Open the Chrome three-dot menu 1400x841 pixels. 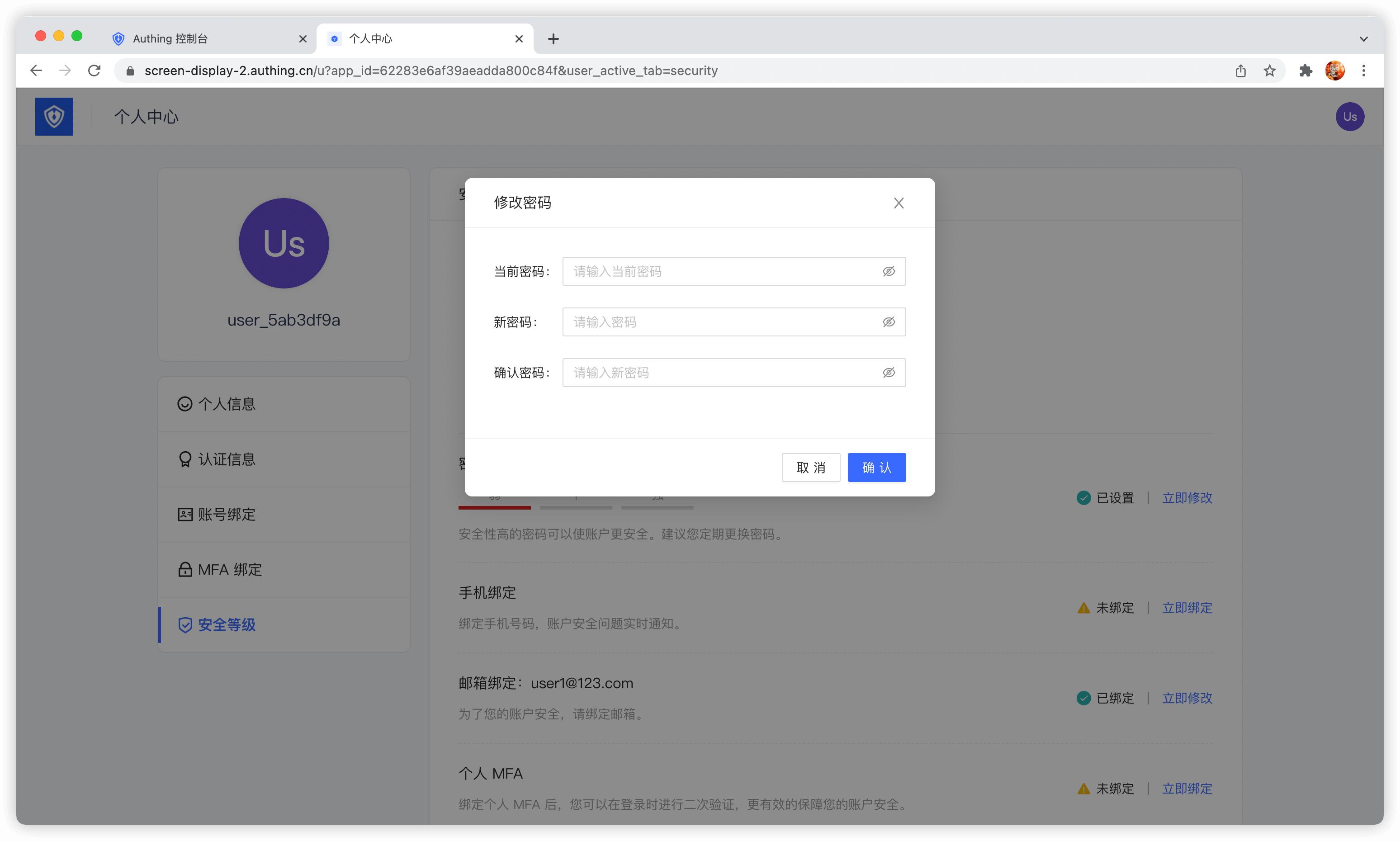coord(1363,70)
